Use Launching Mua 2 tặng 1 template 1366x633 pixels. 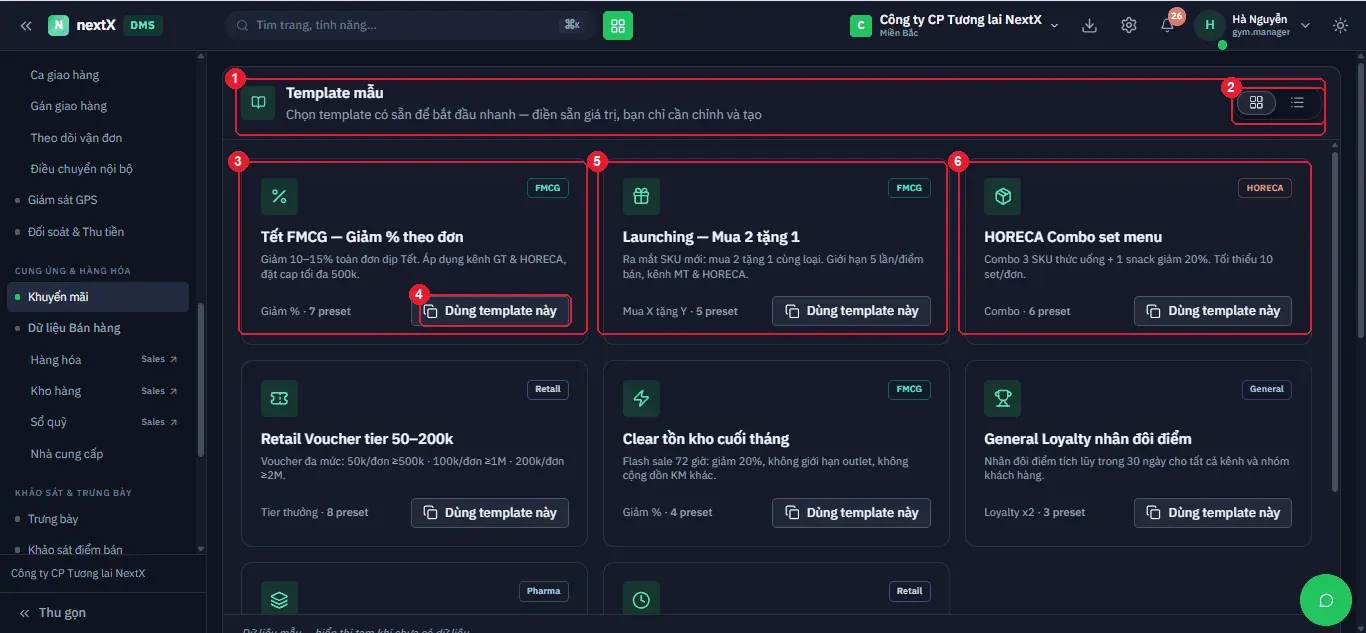851,311
